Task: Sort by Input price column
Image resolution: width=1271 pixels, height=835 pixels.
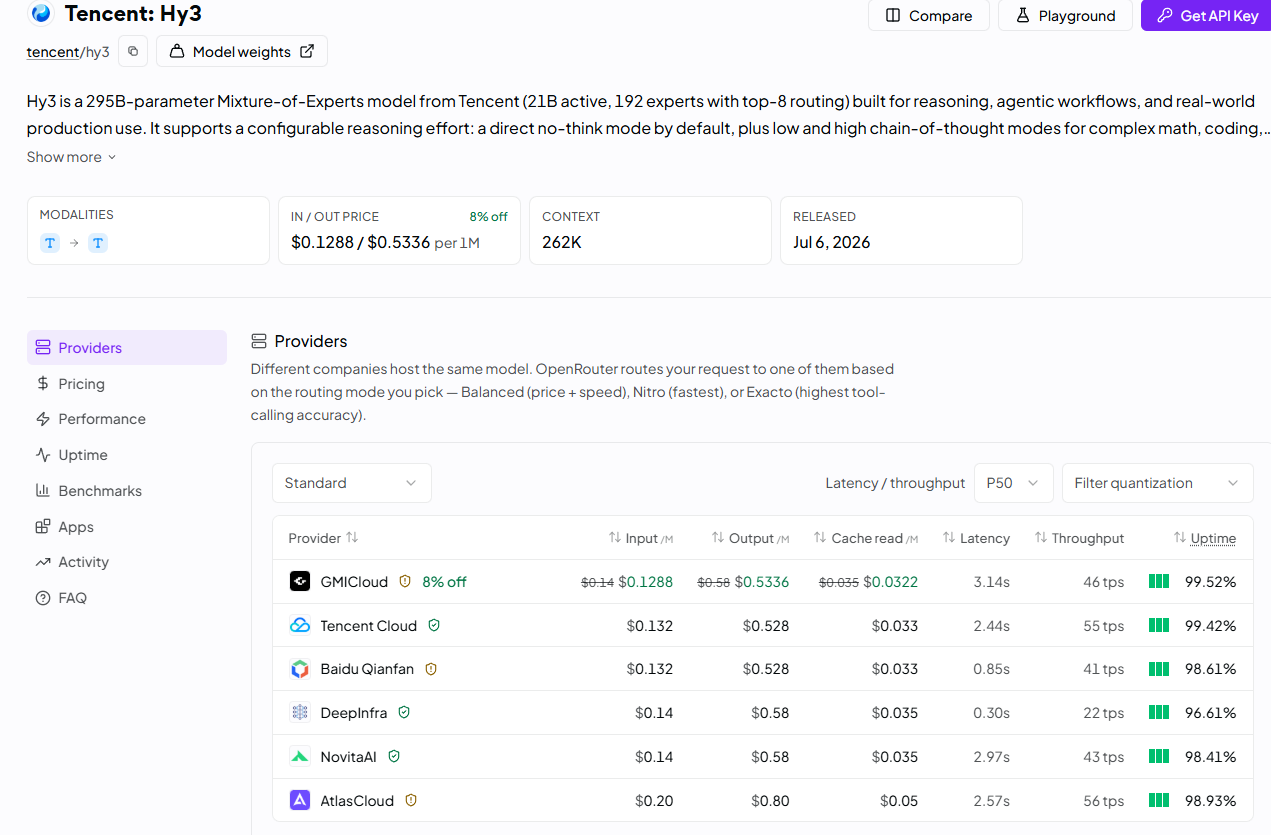Action: 641,538
